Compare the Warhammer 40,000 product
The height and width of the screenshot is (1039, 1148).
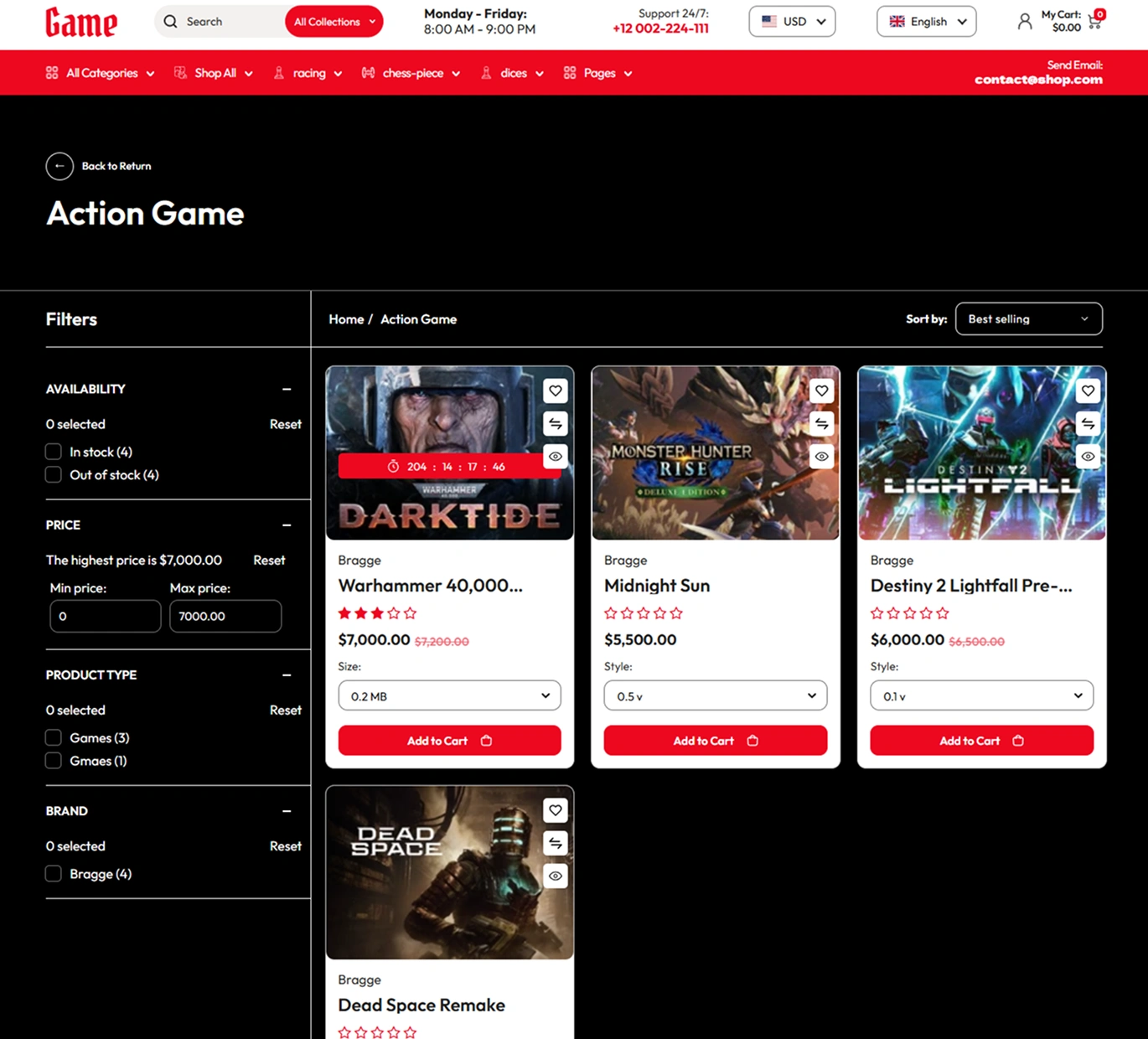556,424
